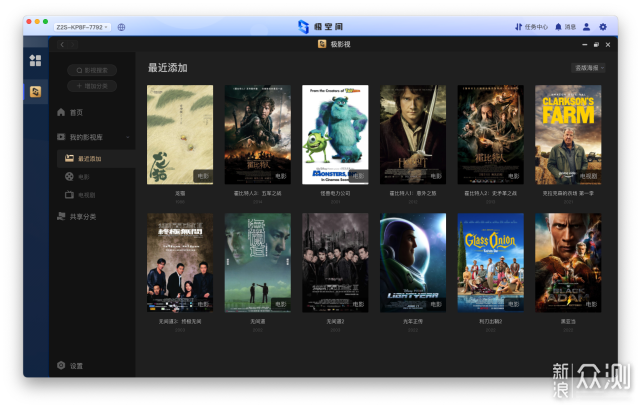The image size is (641, 408).
Task: Restore the 极影视 inner window
Action: (596, 45)
